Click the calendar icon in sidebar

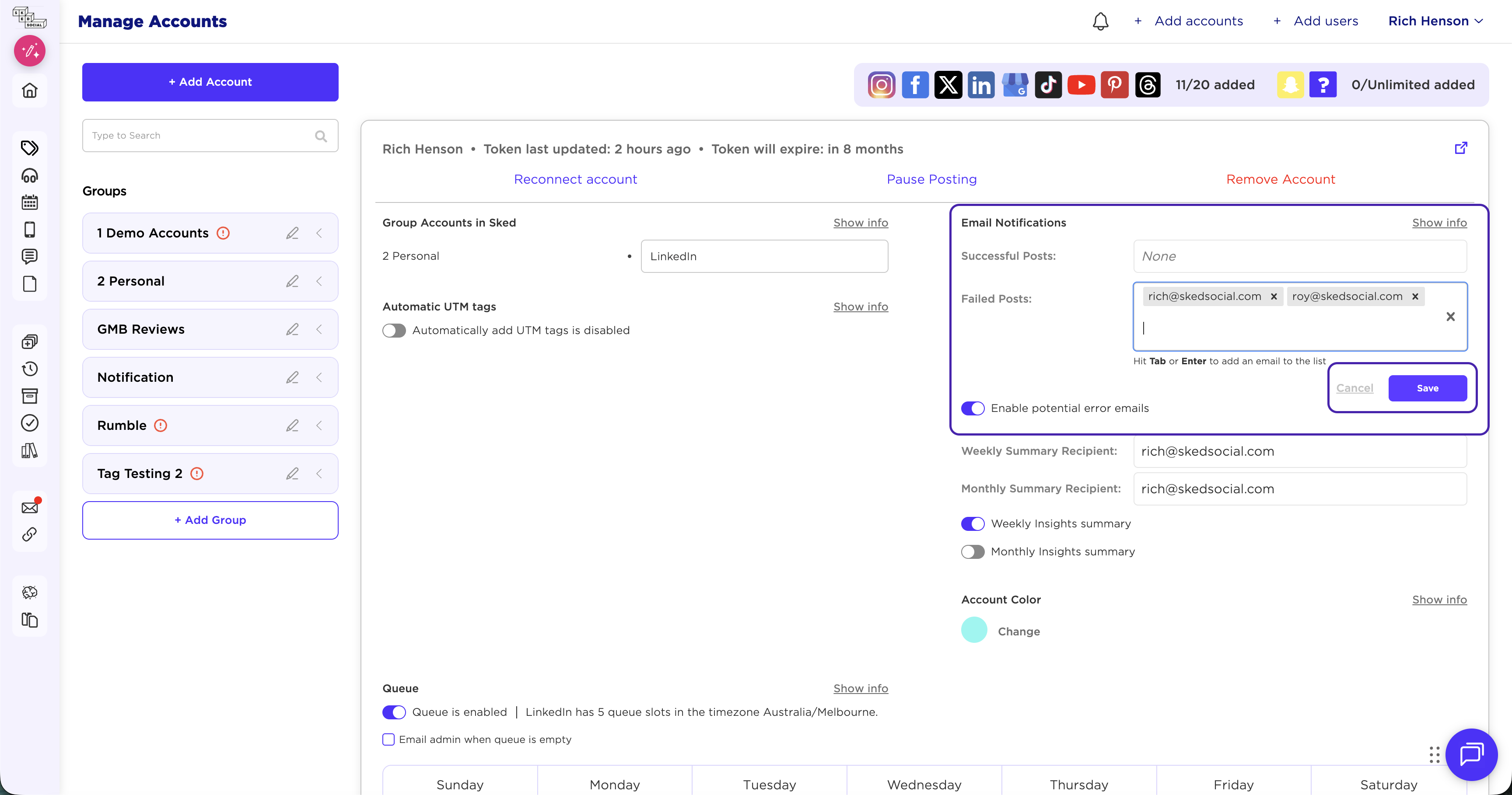click(29, 202)
